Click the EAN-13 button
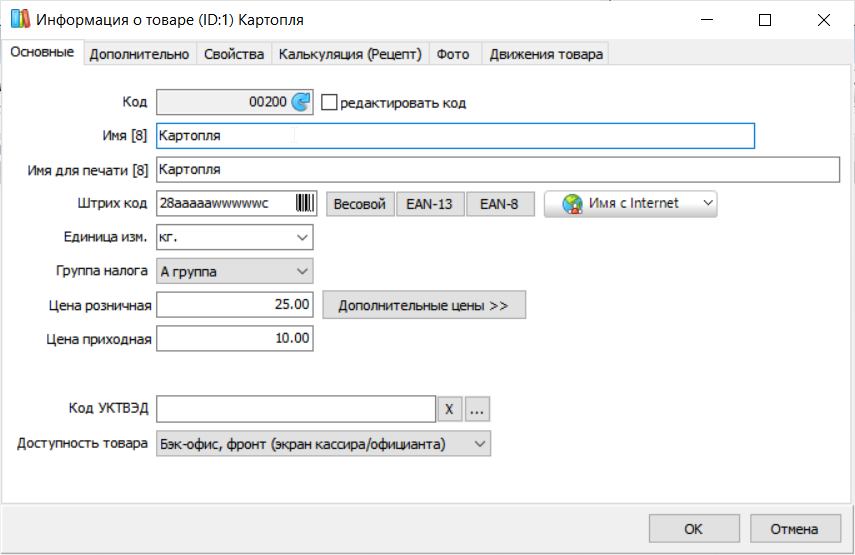Viewport: 855px width, 555px height. 430,204
